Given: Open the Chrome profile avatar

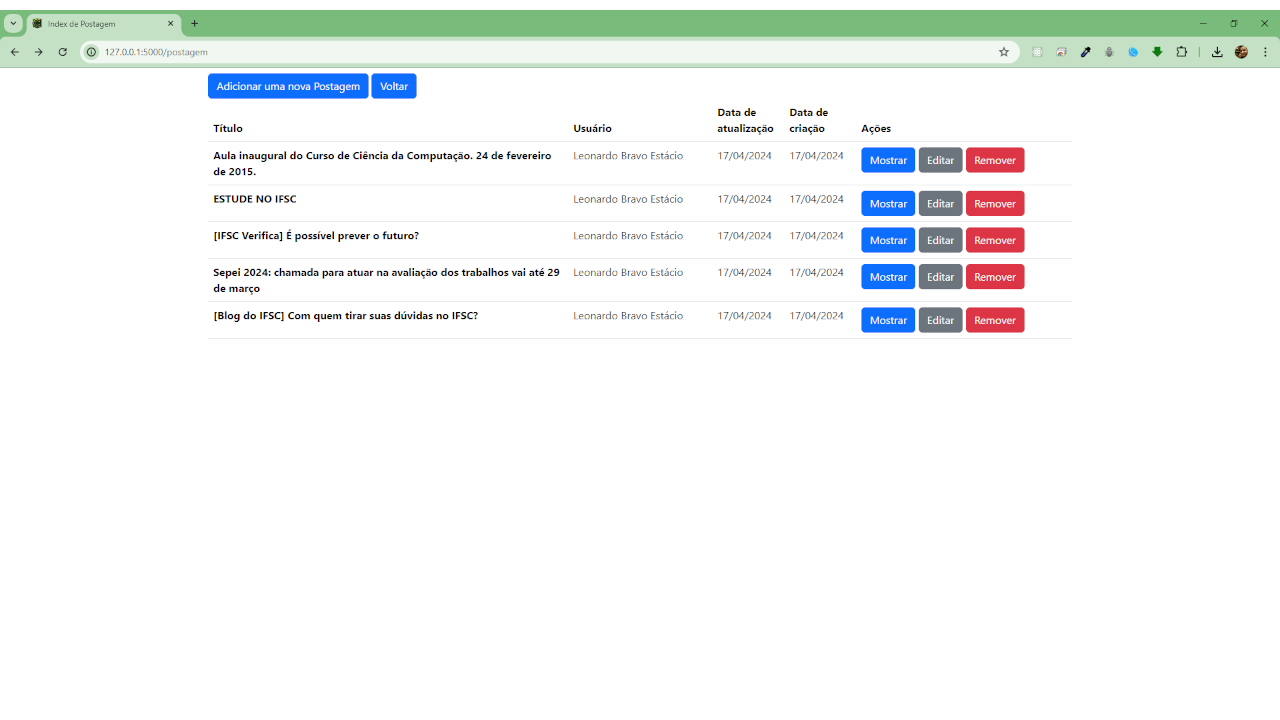Looking at the screenshot, I should pyautogui.click(x=1241, y=52).
